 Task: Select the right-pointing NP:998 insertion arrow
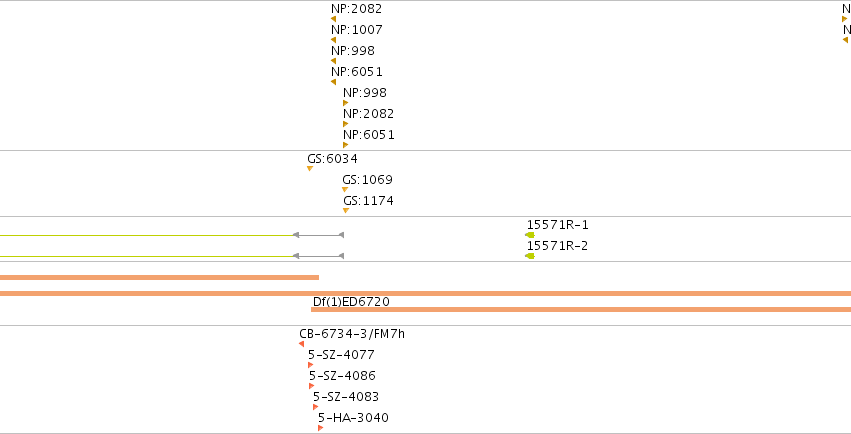(x=345, y=103)
